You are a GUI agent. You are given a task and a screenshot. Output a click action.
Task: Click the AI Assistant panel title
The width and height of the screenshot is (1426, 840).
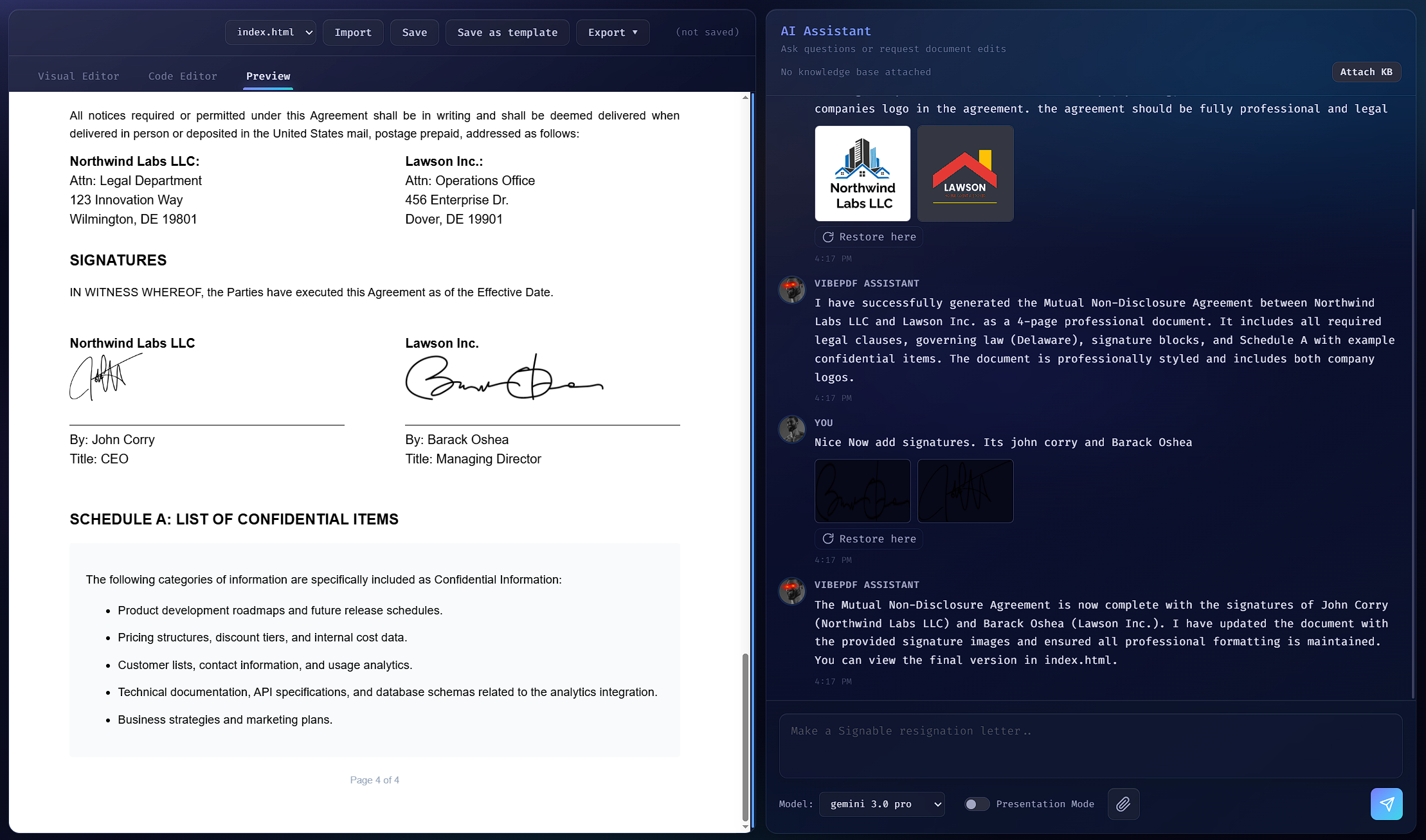826,31
